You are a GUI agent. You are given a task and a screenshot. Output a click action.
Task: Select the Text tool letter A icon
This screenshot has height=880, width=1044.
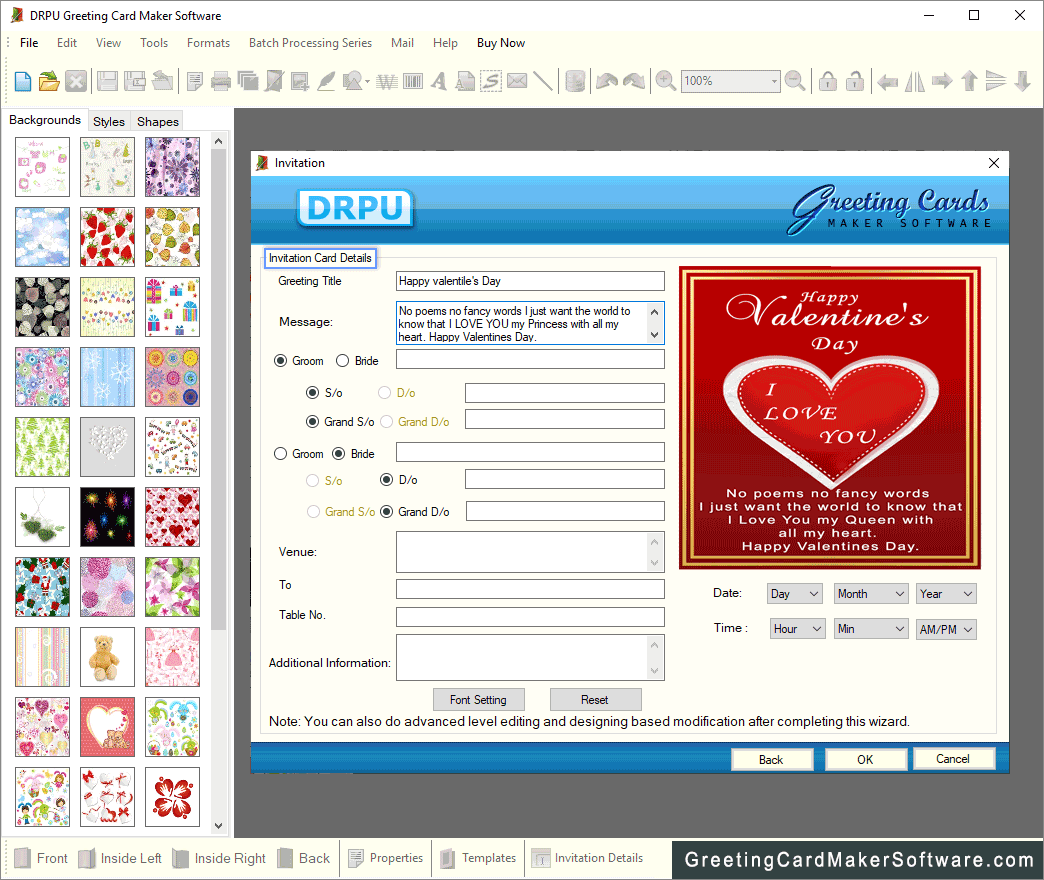[x=439, y=81]
